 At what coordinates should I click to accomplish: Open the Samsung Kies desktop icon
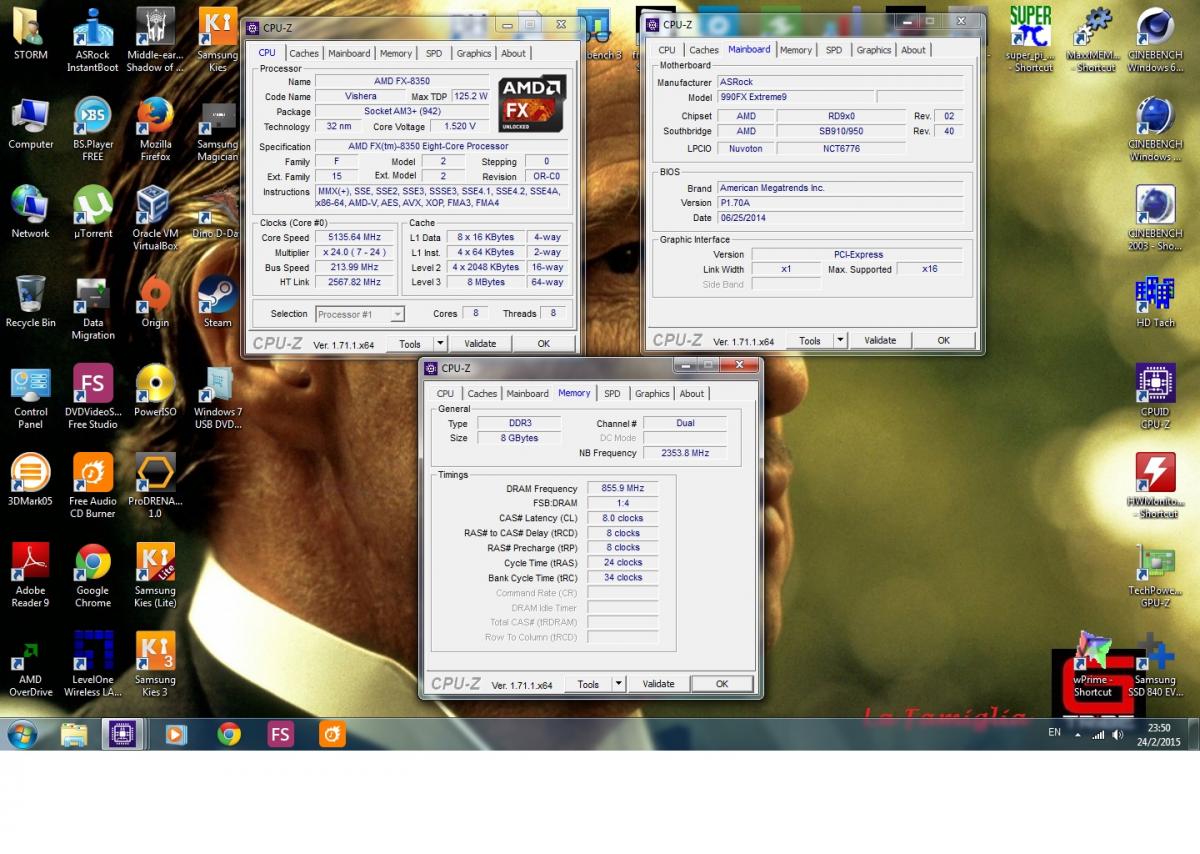pyautogui.click(x=217, y=40)
